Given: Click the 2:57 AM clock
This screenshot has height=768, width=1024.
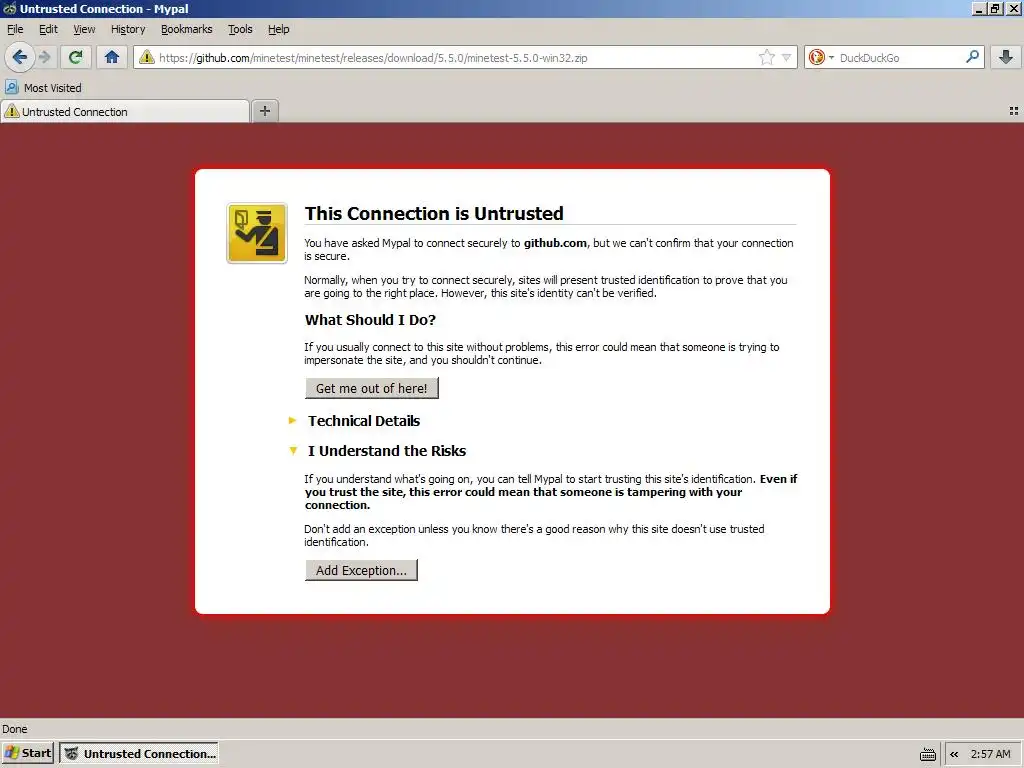Looking at the screenshot, I should pos(990,754).
